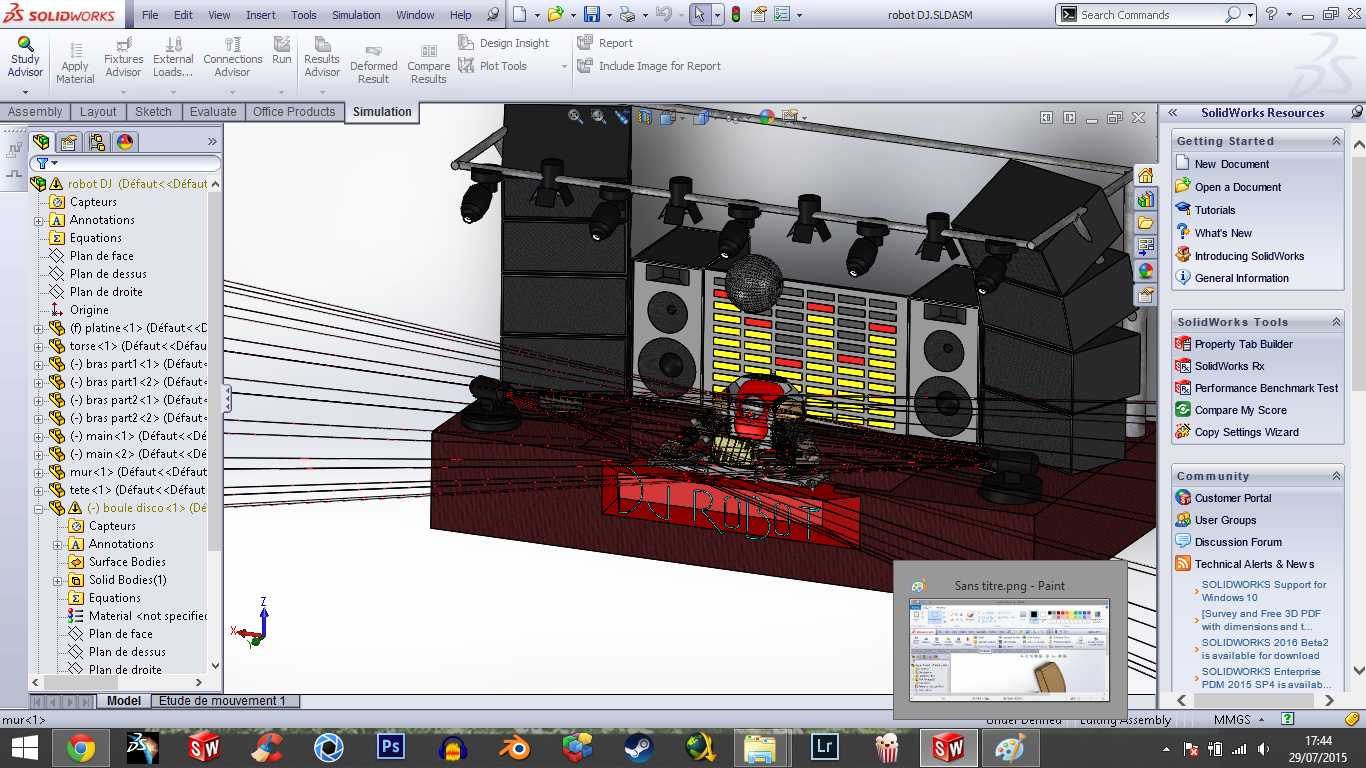This screenshot has height=768, width=1366.
Task: Open Chrome from the taskbar
Action: (81, 747)
